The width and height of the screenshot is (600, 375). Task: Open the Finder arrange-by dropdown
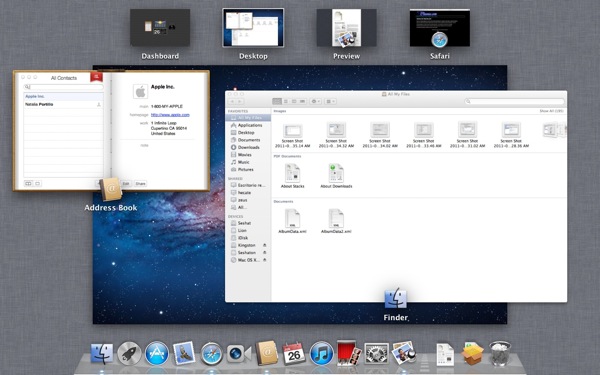click(x=330, y=101)
